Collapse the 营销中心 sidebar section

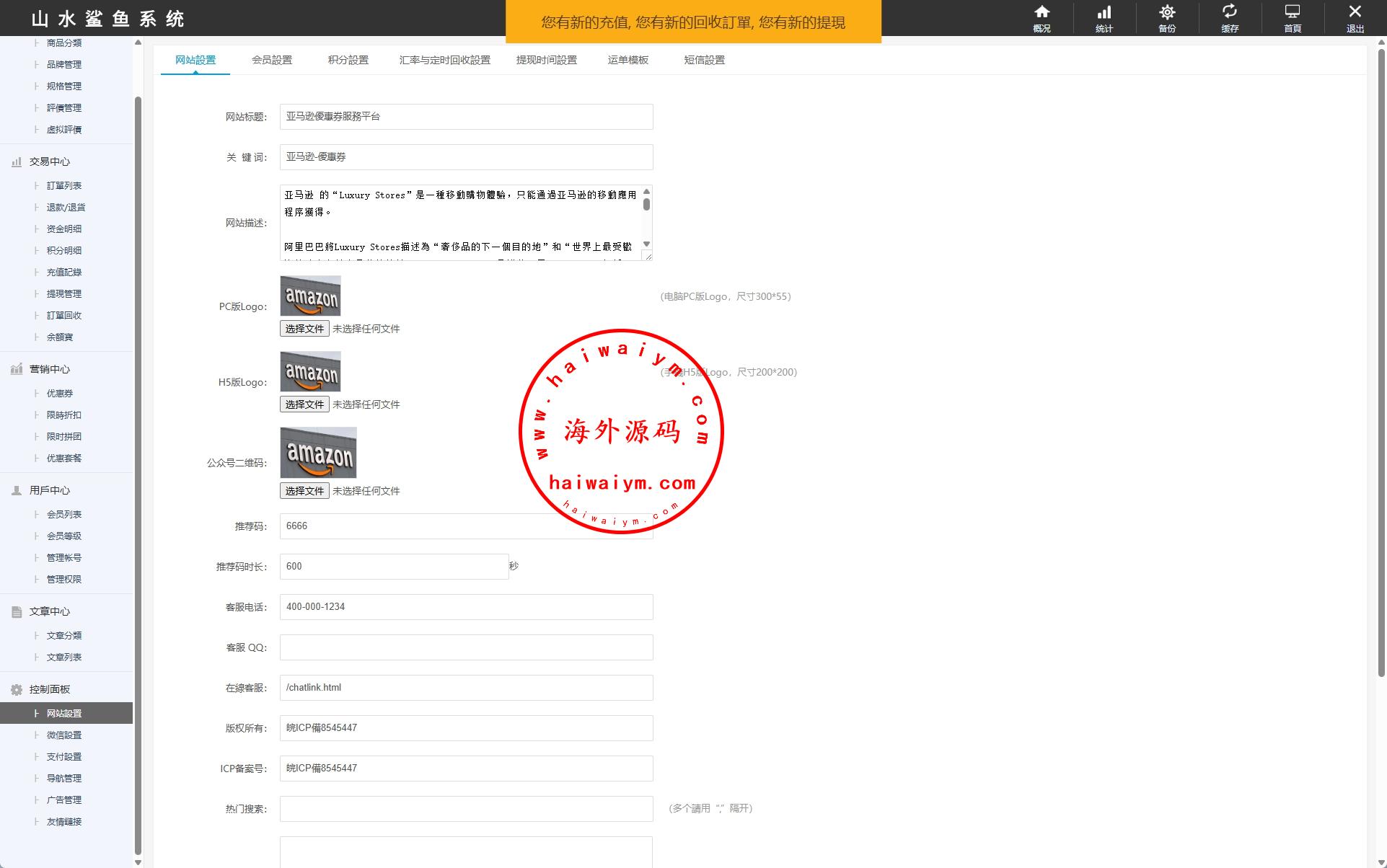pos(50,369)
